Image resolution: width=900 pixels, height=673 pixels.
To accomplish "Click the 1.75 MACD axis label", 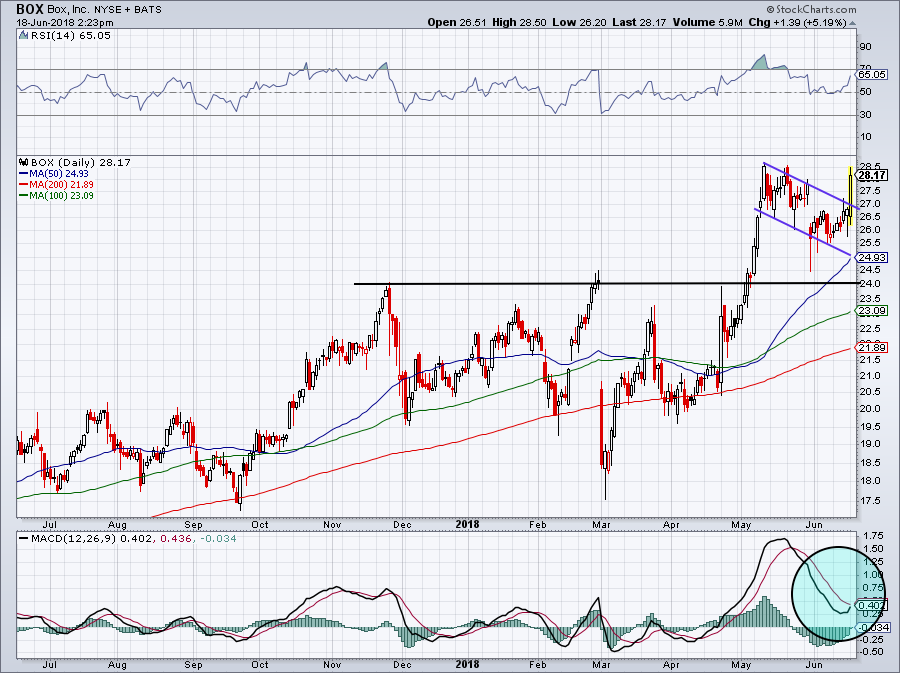I will point(873,535).
